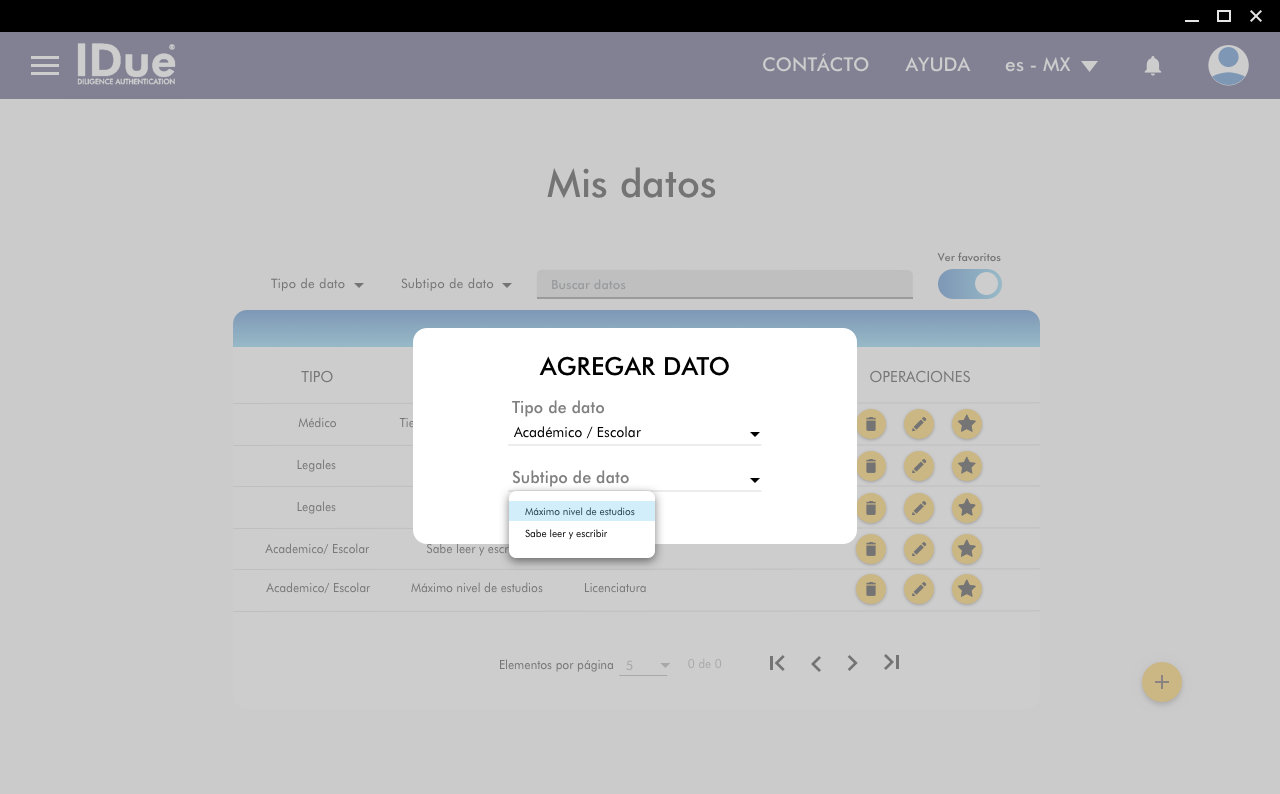This screenshot has height=794, width=1280.
Task: Change the Elementos por página selector
Action: [x=643, y=665]
